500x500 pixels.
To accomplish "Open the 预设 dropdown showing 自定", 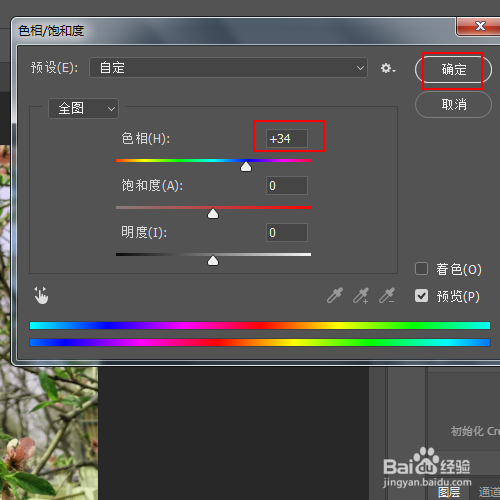I will click(x=228, y=68).
